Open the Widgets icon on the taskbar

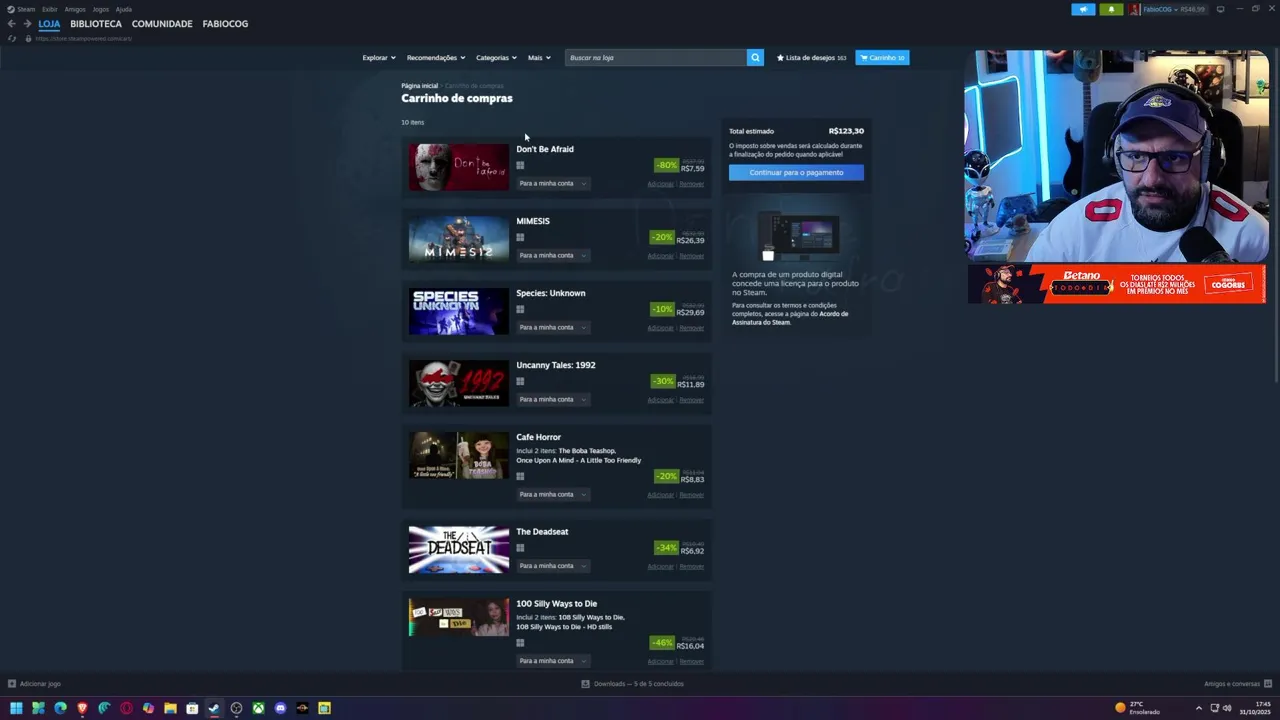(x=38, y=708)
